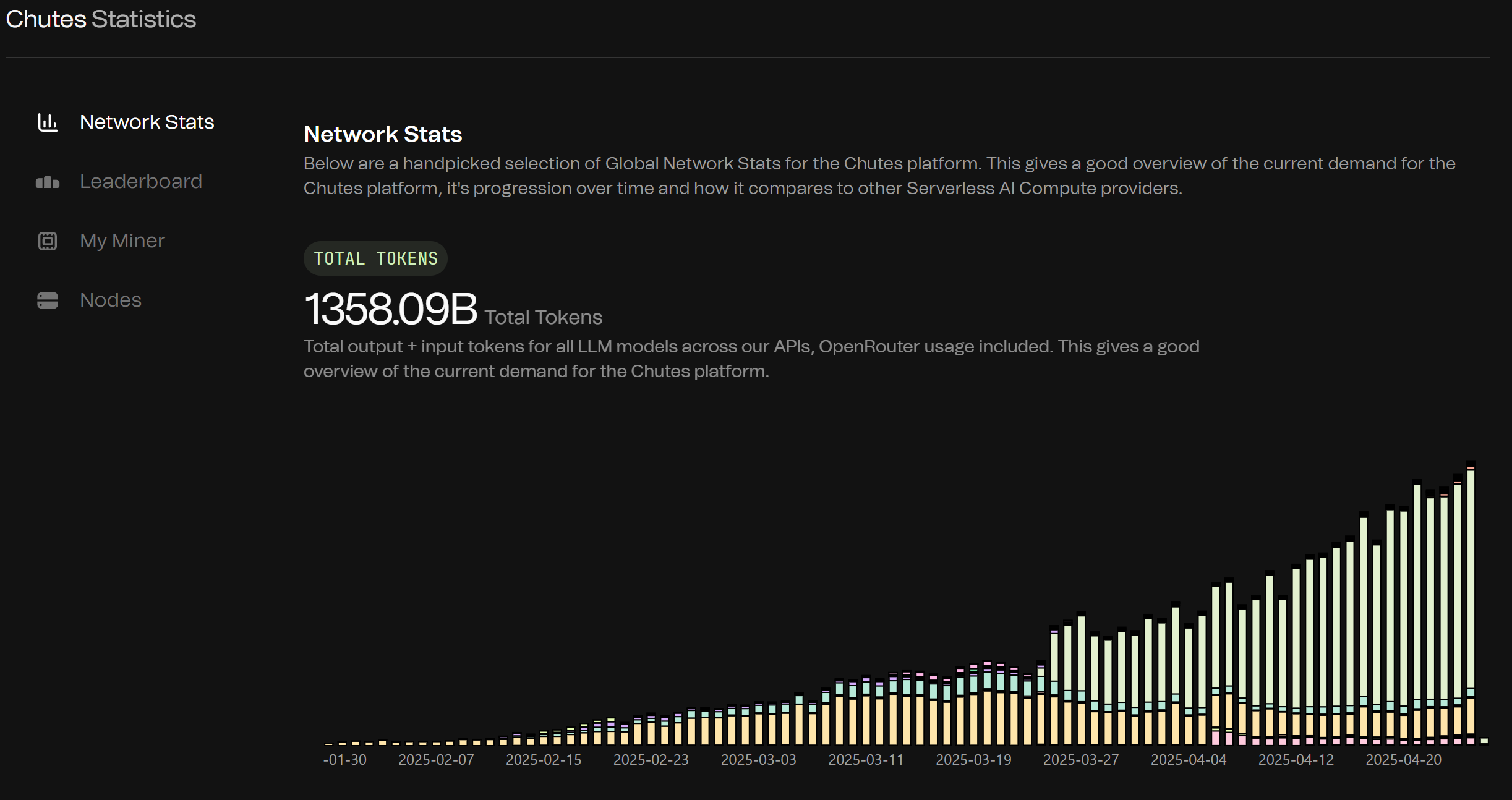Navigate to the Nodes page
Image resolution: width=1512 pixels, height=800 pixels.
click(x=110, y=300)
